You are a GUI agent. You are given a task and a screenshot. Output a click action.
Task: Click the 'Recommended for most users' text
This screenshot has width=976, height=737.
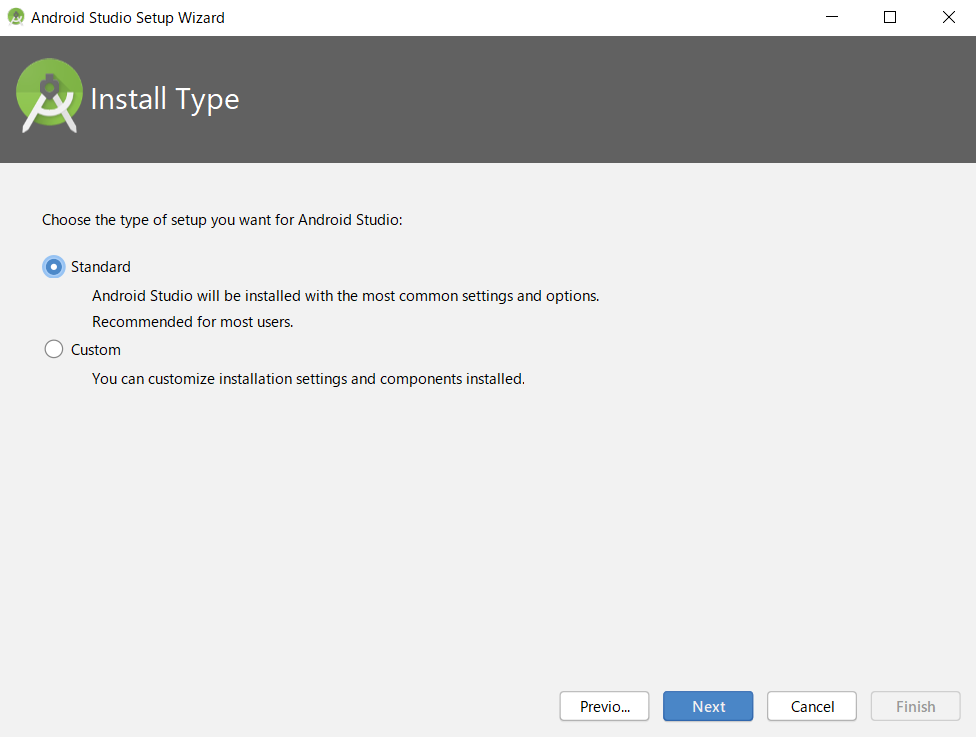192,322
